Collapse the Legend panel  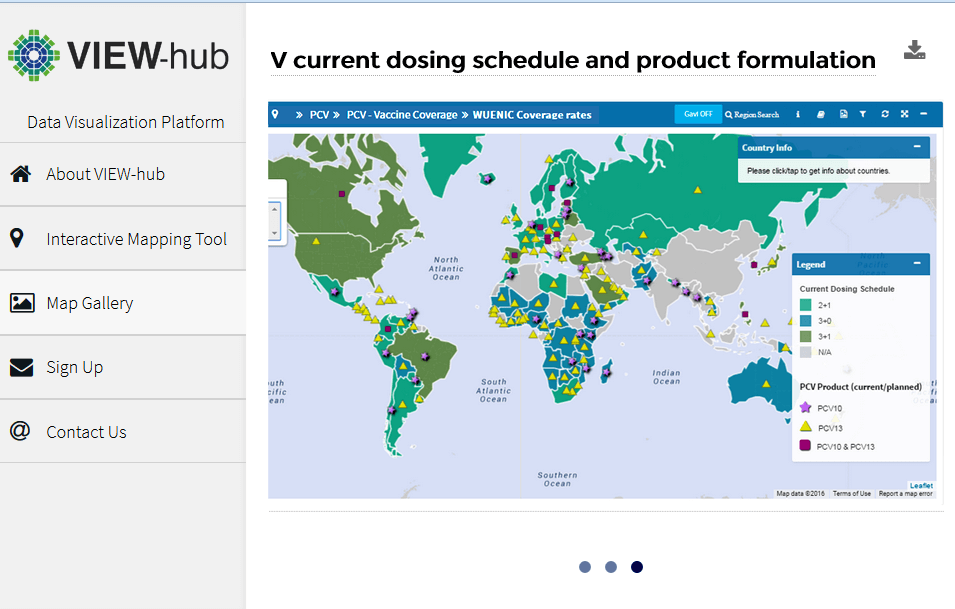(x=917, y=264)
